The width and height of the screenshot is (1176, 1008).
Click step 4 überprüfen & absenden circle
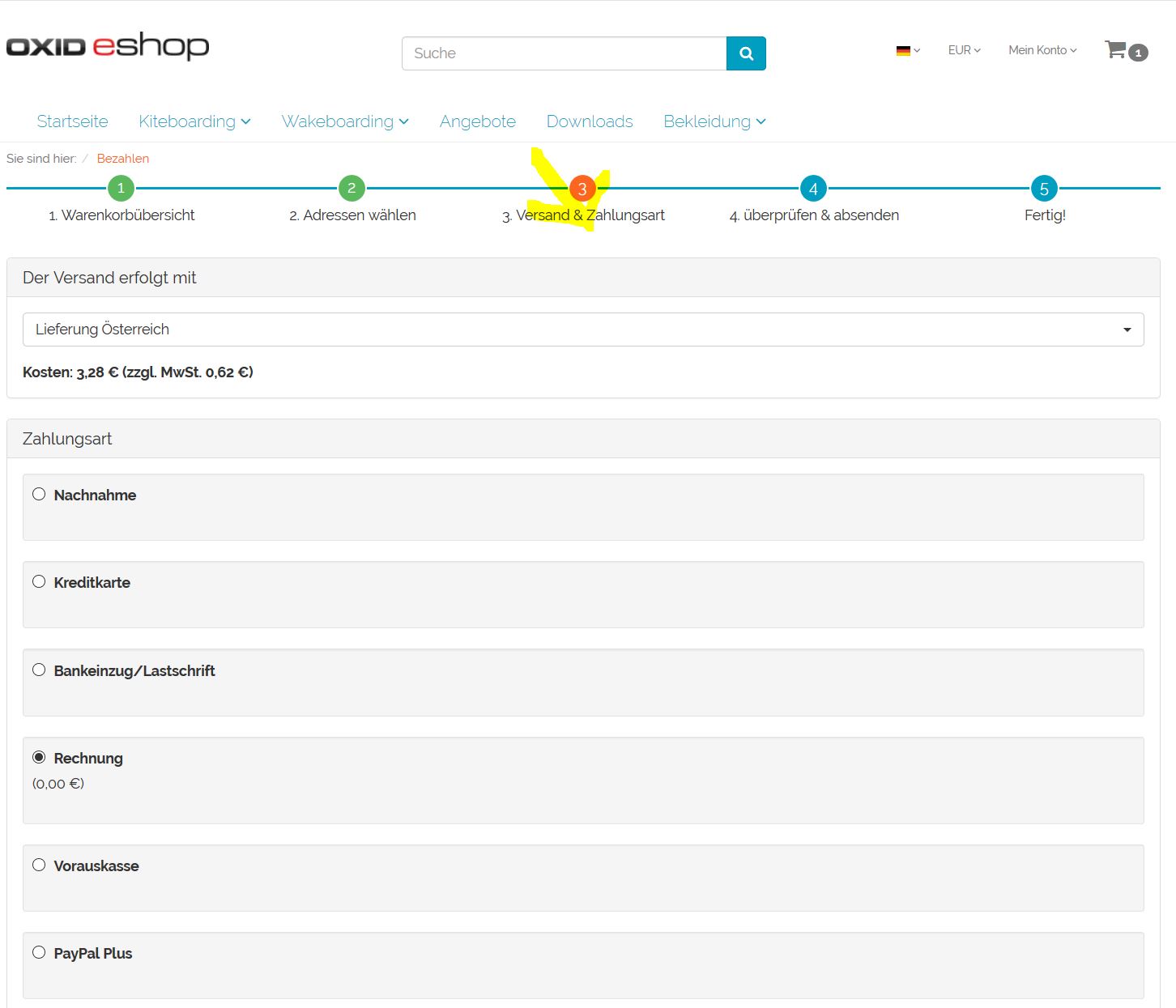coord(813,189)
